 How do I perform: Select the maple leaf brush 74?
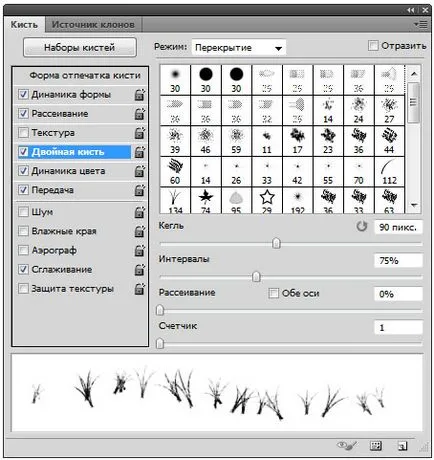tap(206, 201)
